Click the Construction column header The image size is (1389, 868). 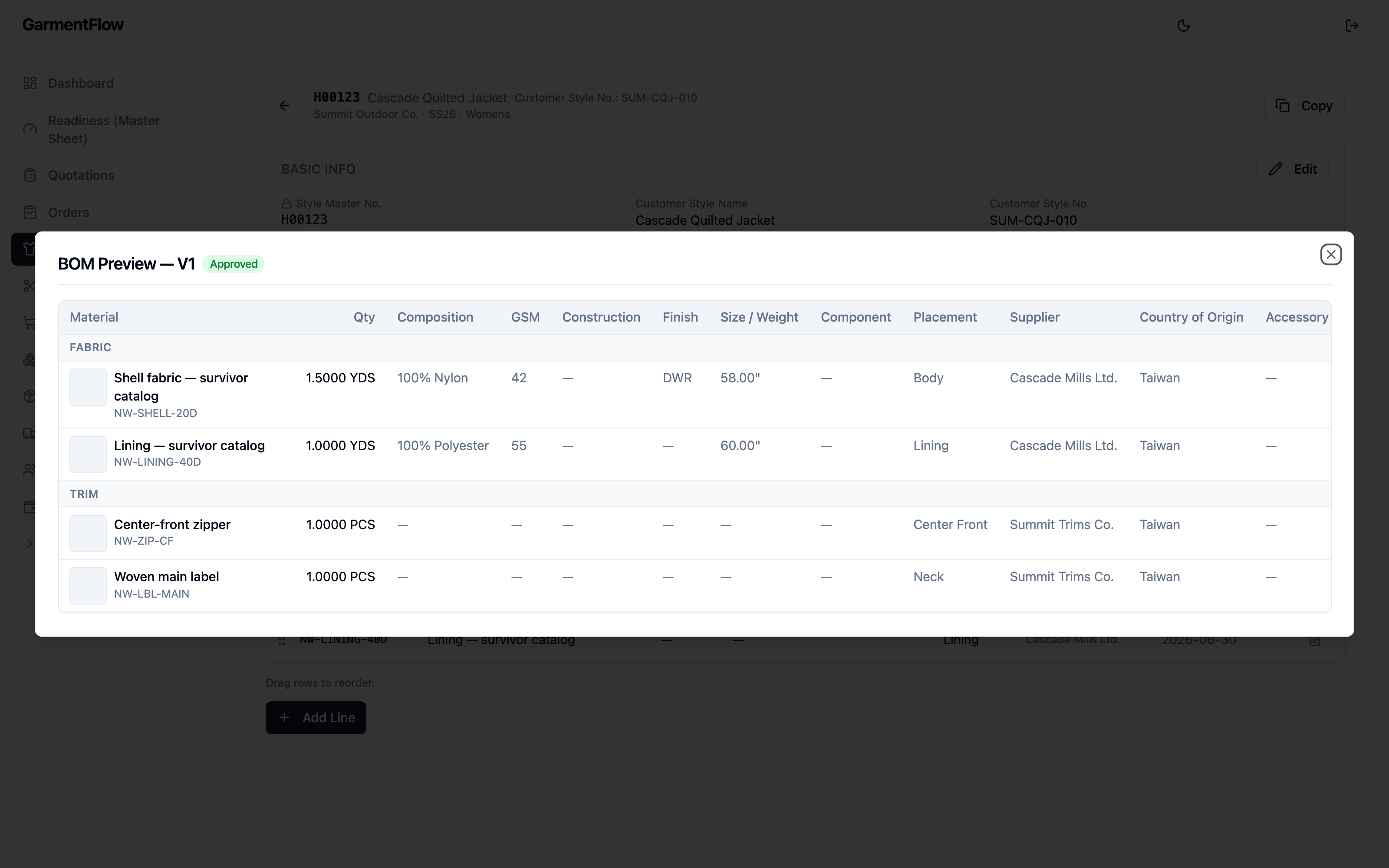click(x=601, y=317)
